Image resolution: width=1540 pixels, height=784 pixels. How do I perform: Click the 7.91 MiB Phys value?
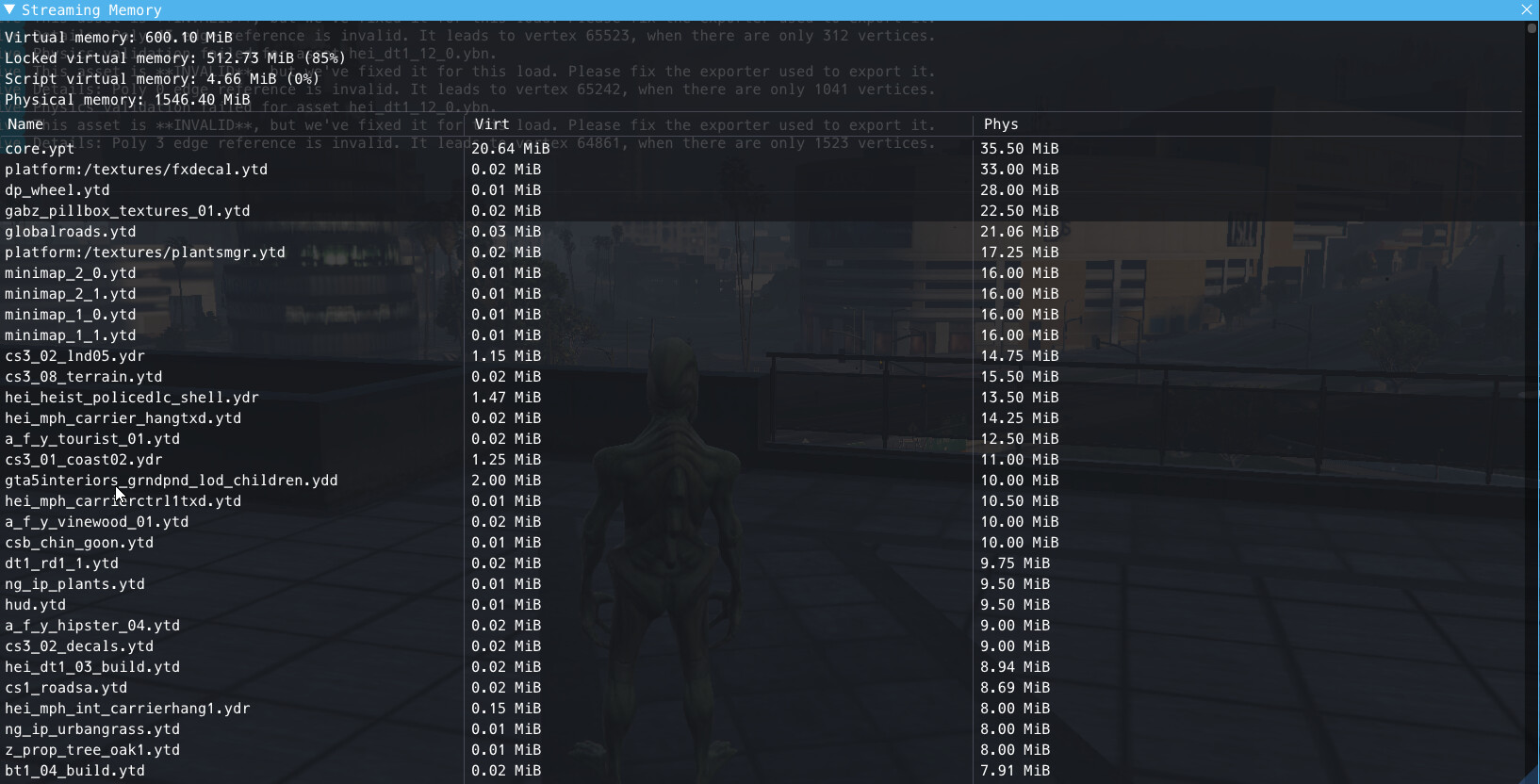click(x=1015, y=771)
